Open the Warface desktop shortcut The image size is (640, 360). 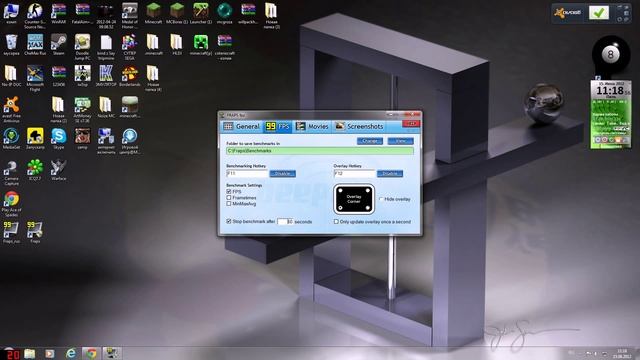(x=59, y=170)
